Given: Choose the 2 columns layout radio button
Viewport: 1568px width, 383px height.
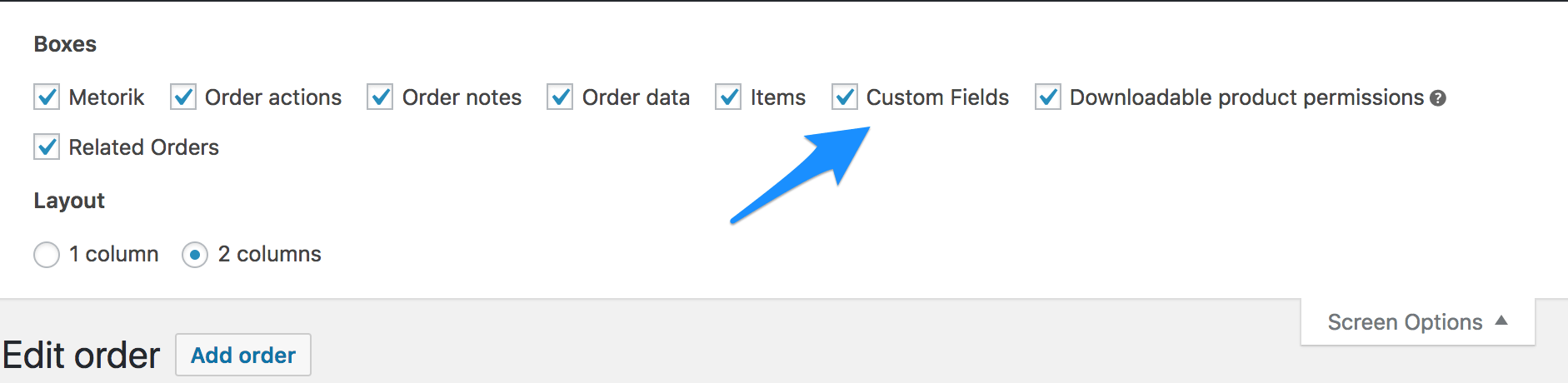Looking at the screenshot, I should 195,254.
